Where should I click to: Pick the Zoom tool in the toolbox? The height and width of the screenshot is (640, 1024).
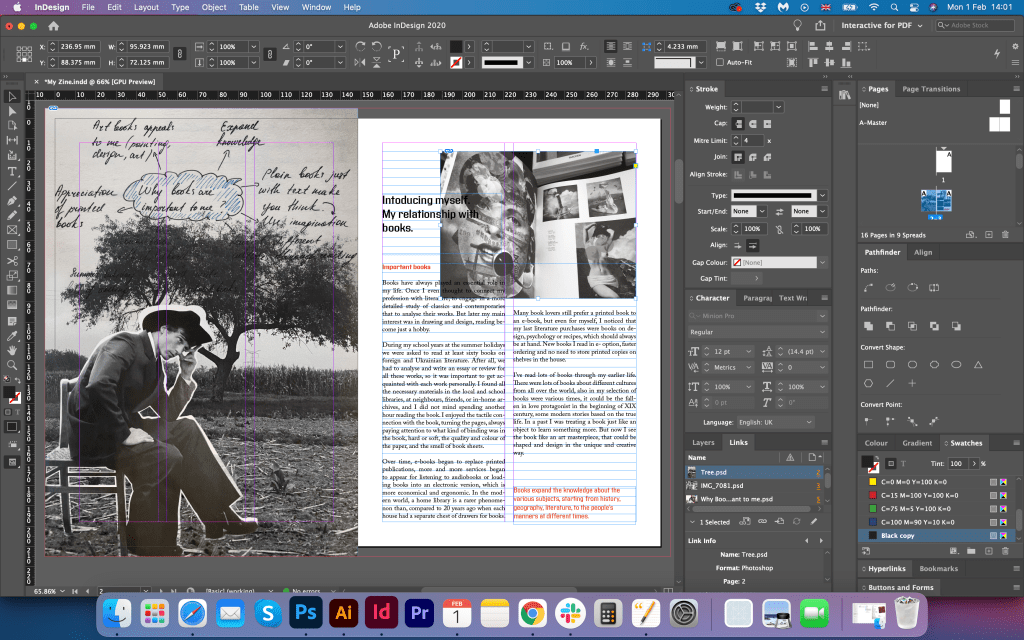(x=12, y=366)
